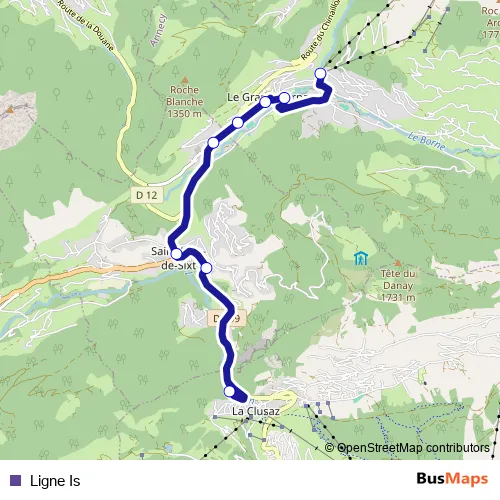The height and width of the screenshot is (500, 500).
Task: Open the BusMaps logo link
Action: pyautogui.click(x=452, y=479)
